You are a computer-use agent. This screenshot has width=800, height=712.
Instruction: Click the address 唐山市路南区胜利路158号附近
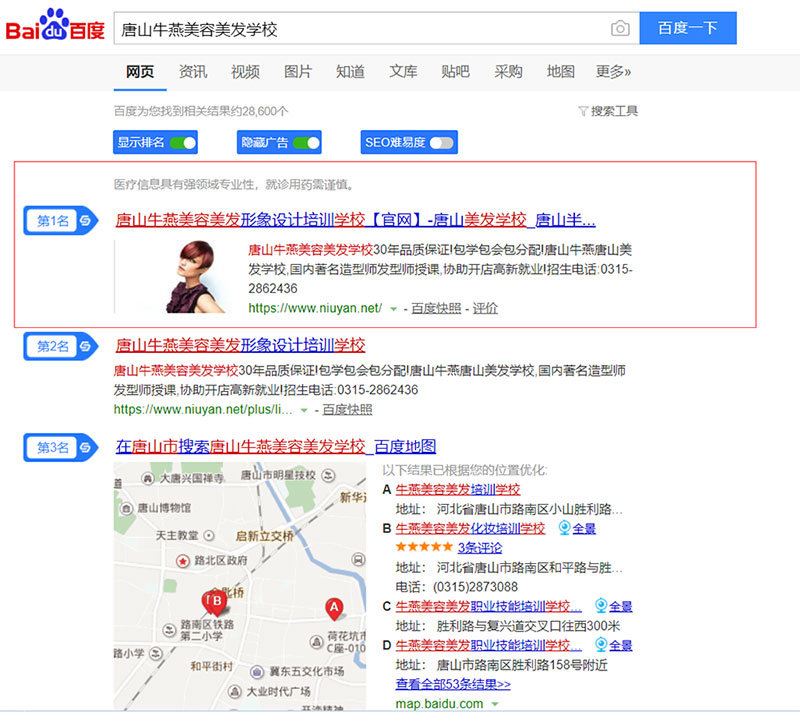point(522,665)
